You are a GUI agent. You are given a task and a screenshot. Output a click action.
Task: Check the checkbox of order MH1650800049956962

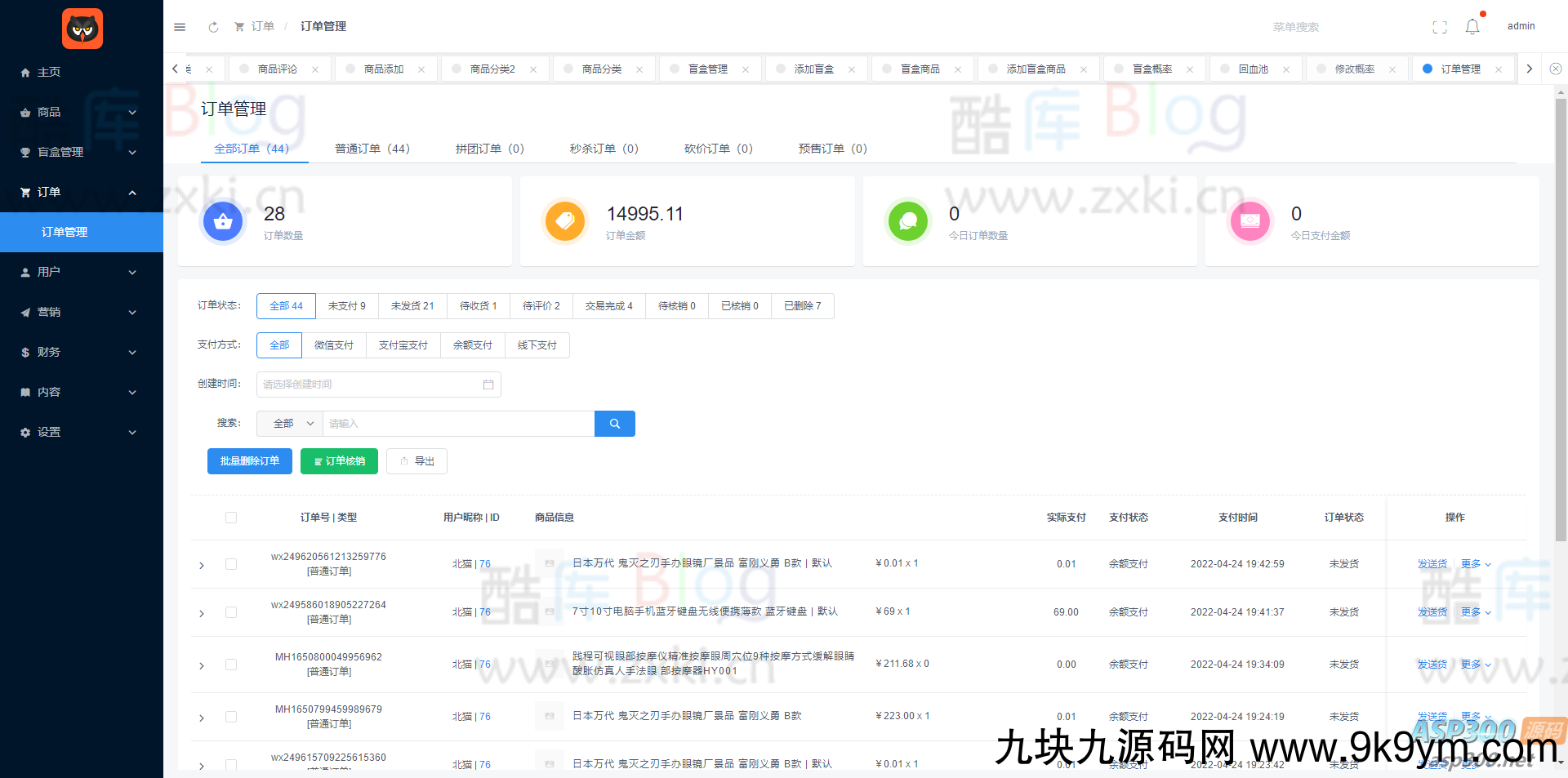coord(231,664)
